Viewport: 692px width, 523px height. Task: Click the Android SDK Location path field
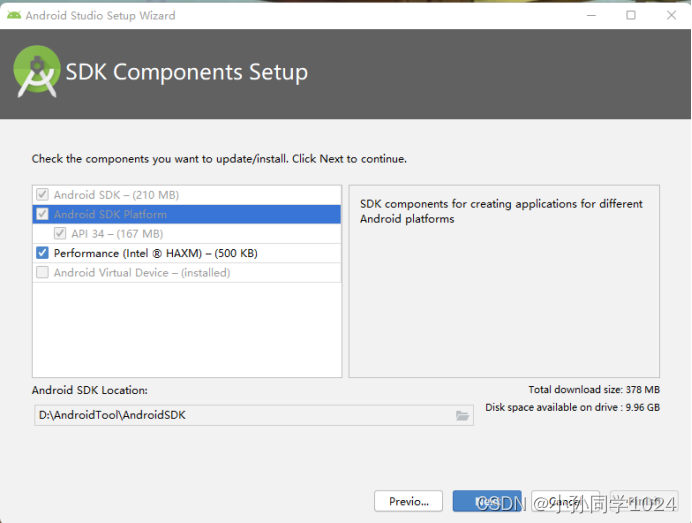click(254, 415)
